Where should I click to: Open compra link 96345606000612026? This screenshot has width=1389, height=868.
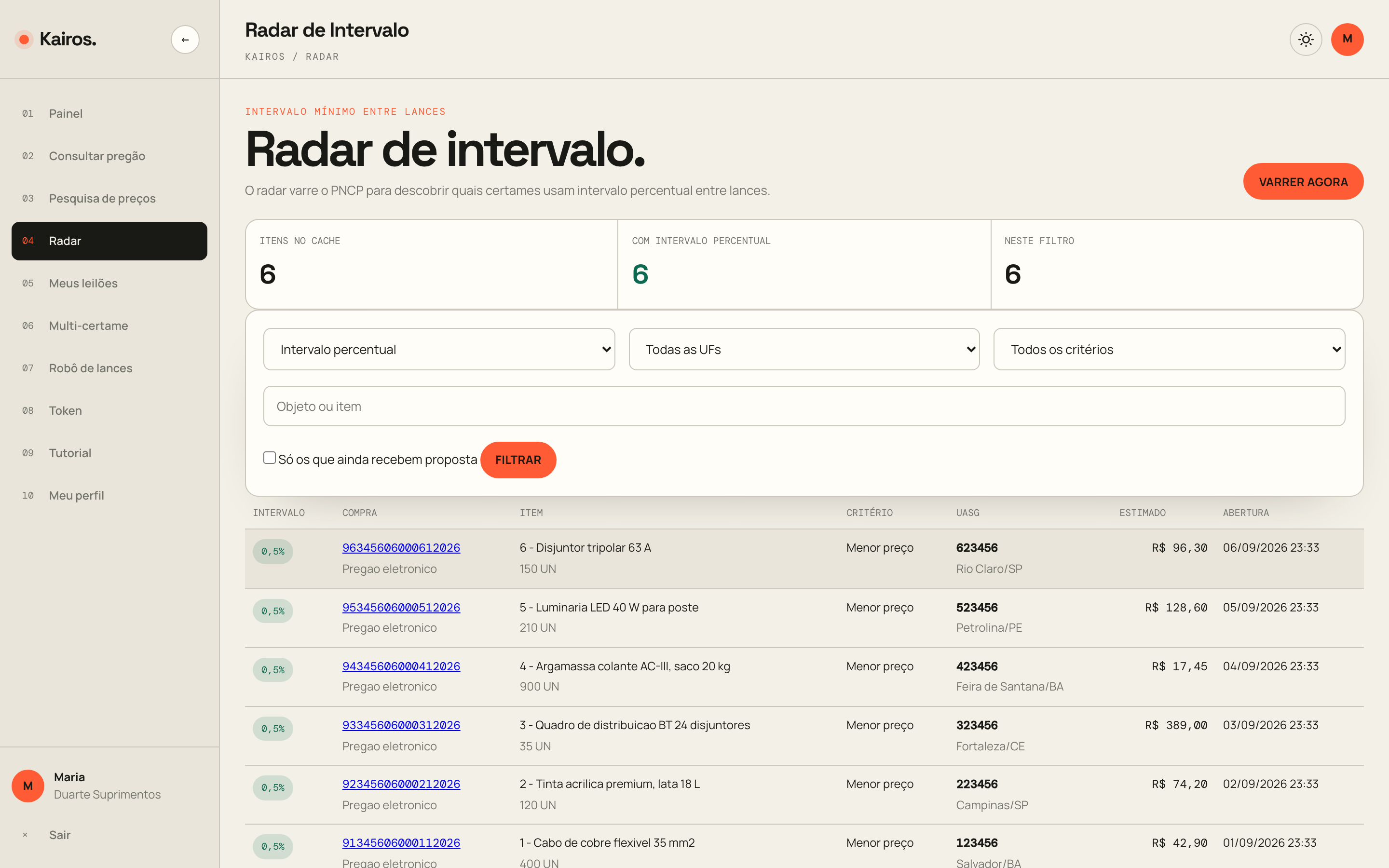[x=401, y=548]
